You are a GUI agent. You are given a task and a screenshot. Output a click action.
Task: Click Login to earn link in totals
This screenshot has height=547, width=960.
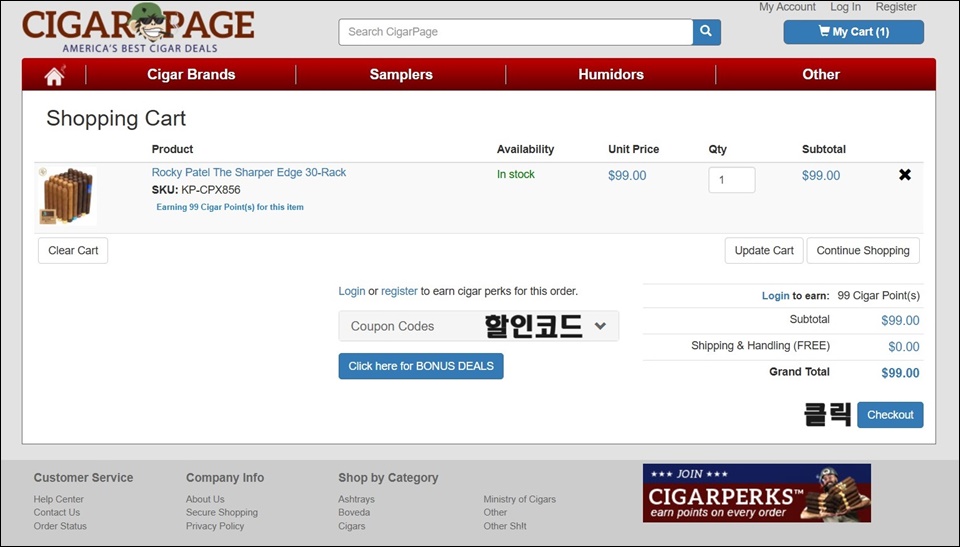click(x=775, y=296)
